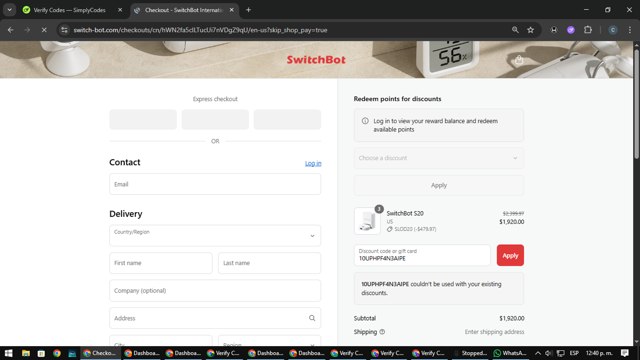640x360 pixels.
Task: Click the SwitchBot logo
Action: click(316, 60)
